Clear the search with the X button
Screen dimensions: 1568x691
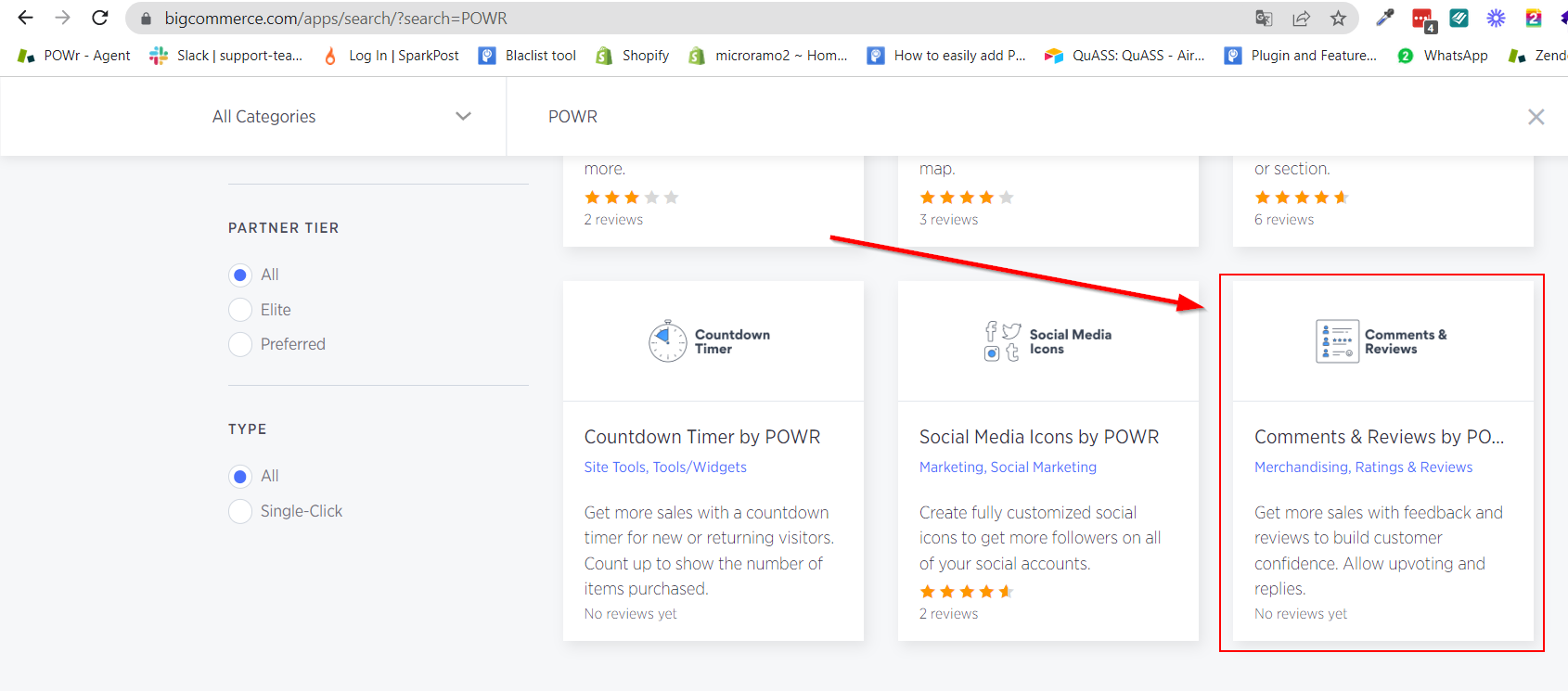(1536, 117)
